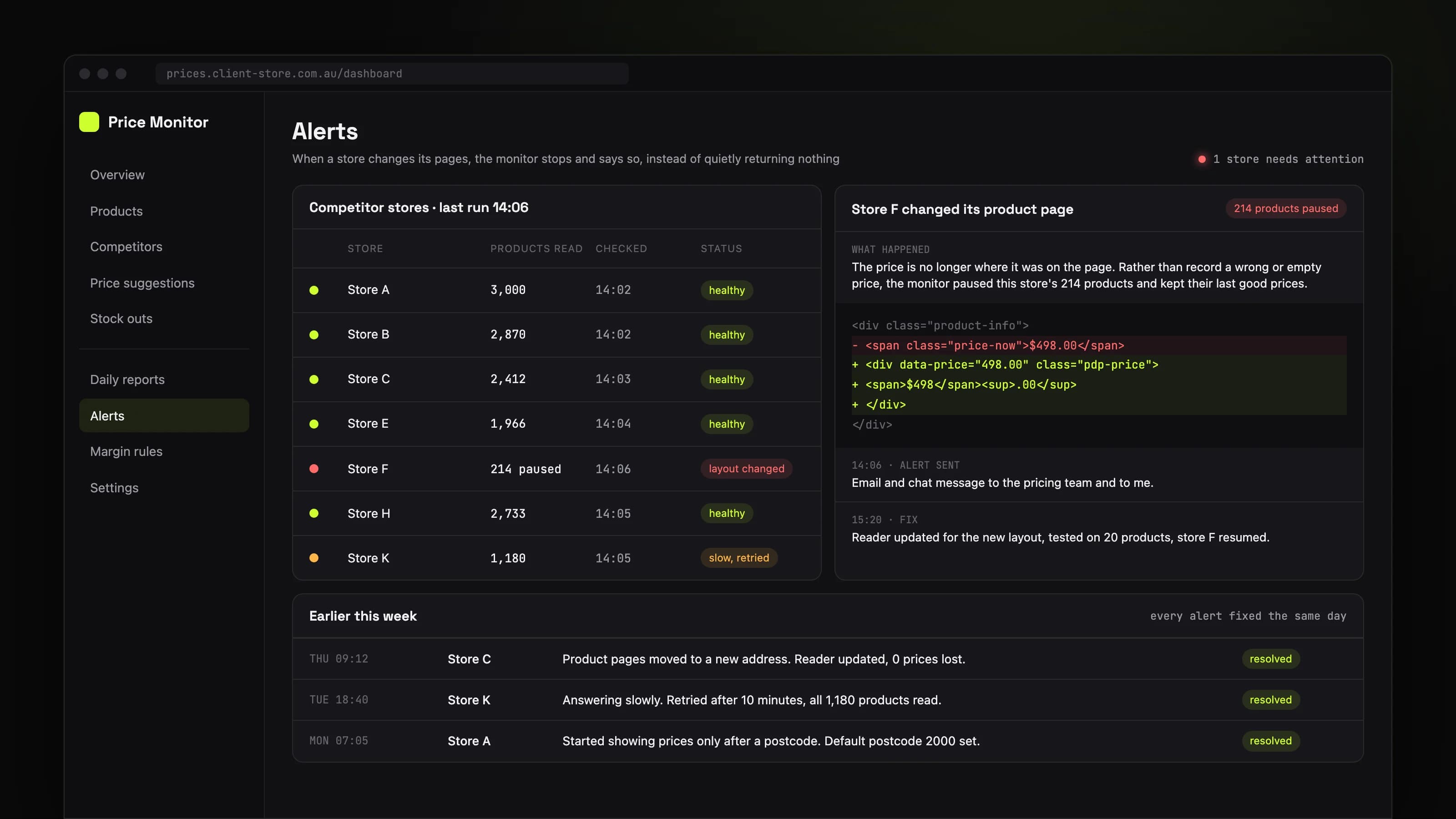Click the removed 'price-now' span code line

pyautogui.click(x=1099, y=345)
